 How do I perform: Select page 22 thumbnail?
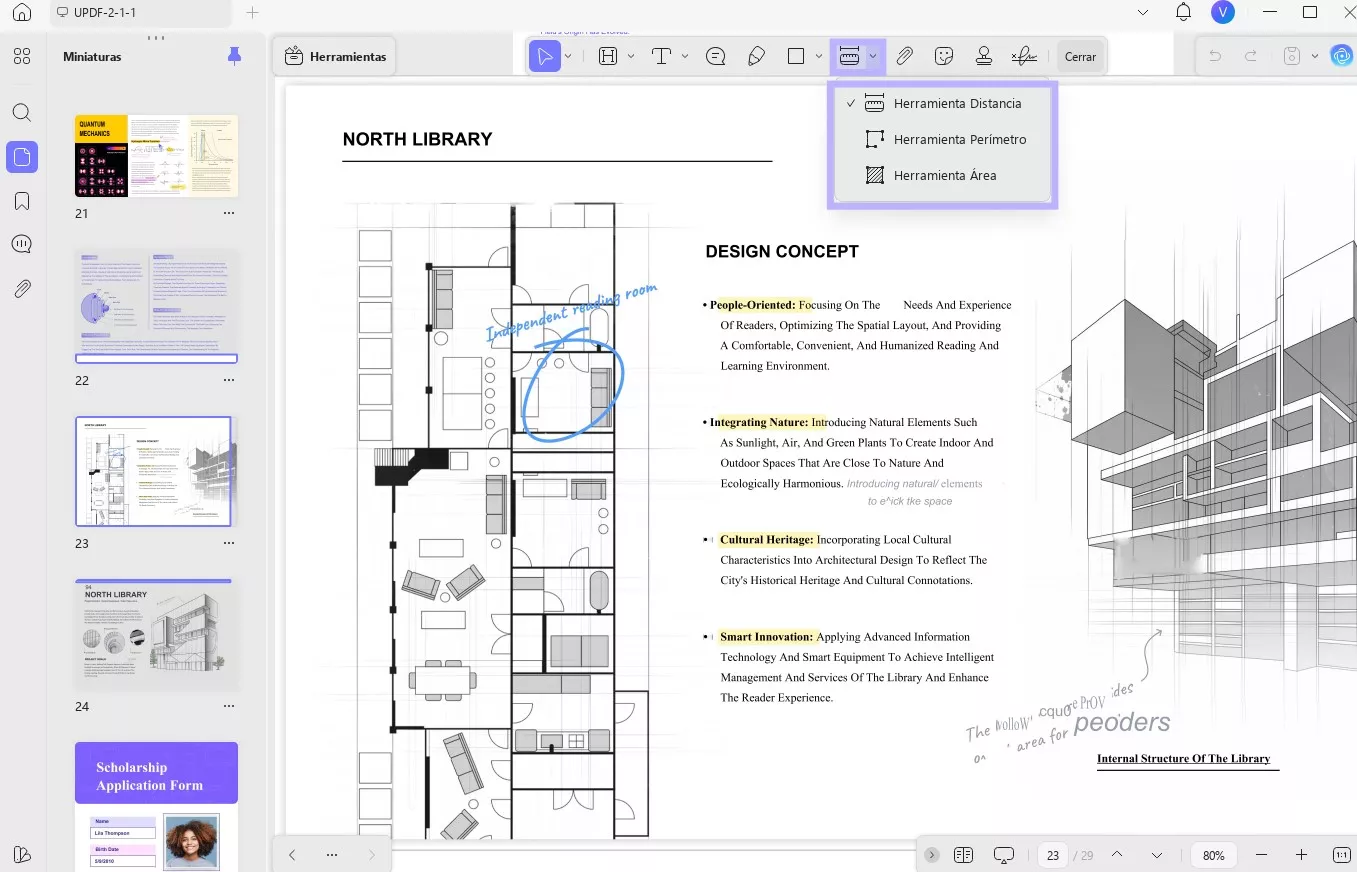[157, 306]
